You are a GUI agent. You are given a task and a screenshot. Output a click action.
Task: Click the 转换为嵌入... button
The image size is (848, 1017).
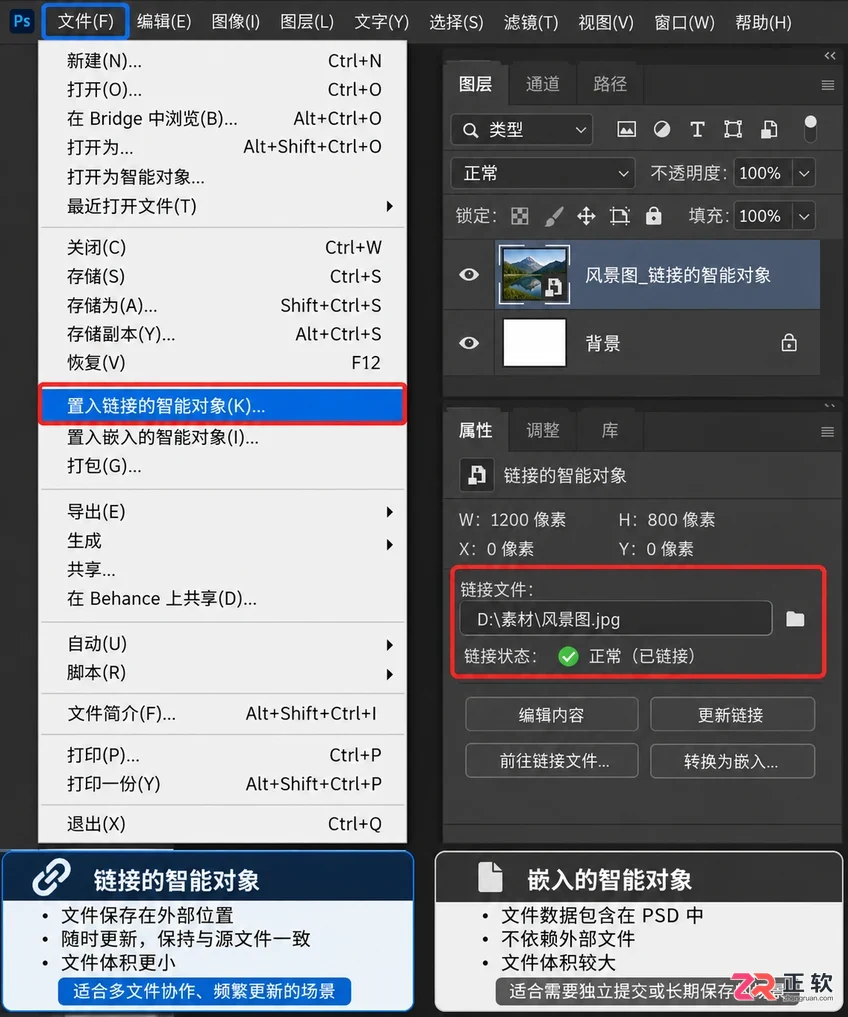coord(732,761)
